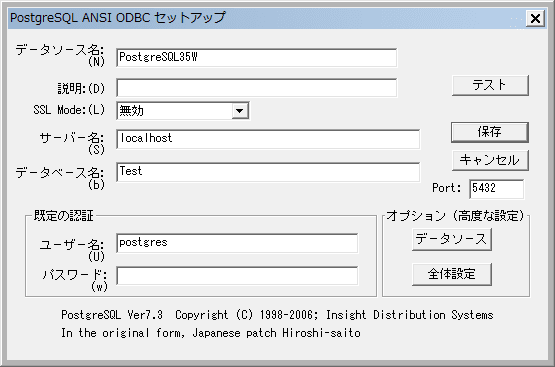Click the 'サーバー名:' label
The height and width of the screenshot is (367, 555).
click(x=72, y=138)
